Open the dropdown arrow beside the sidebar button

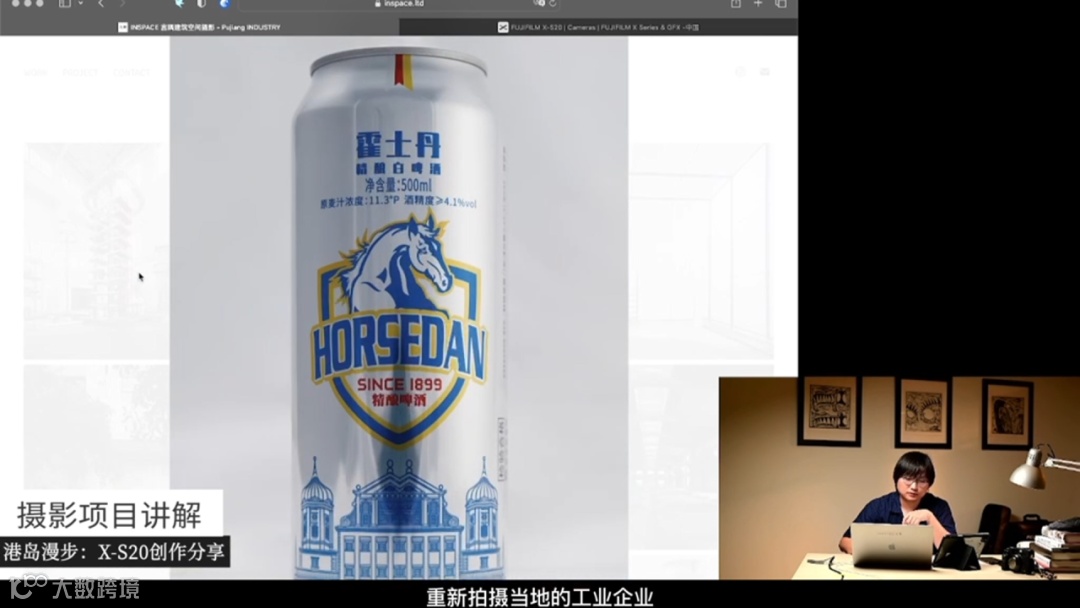81,3
